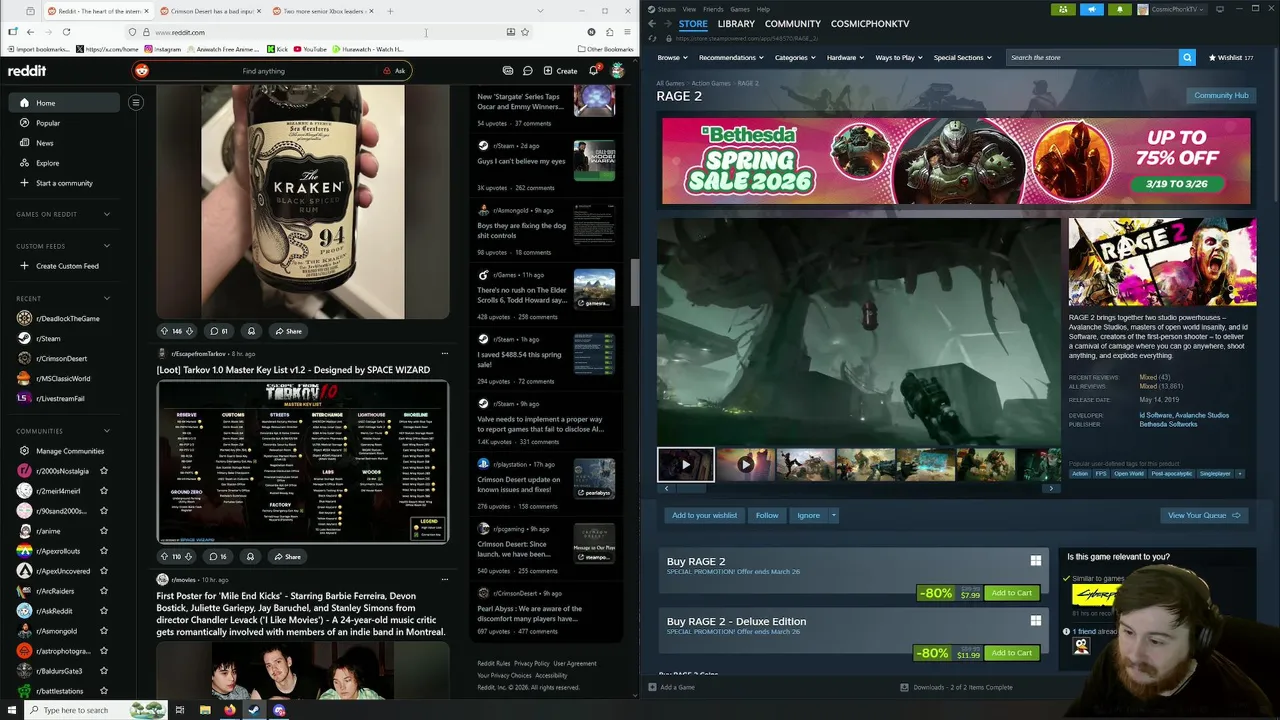Favorite r/2000sNostalgia with star
This screenshot has width=1280, height=720.
[104, 471]
